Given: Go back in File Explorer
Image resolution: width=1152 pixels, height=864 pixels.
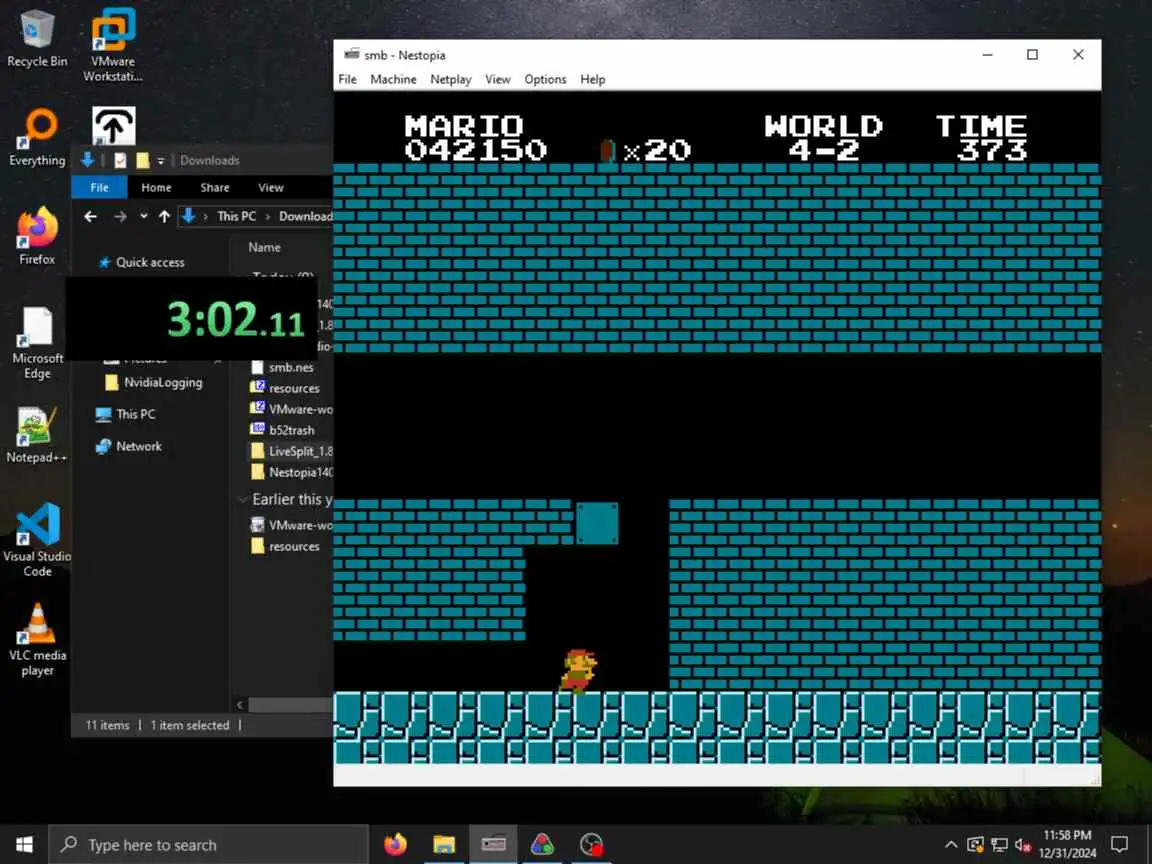Looking at the screenshot, I should 90,216.
